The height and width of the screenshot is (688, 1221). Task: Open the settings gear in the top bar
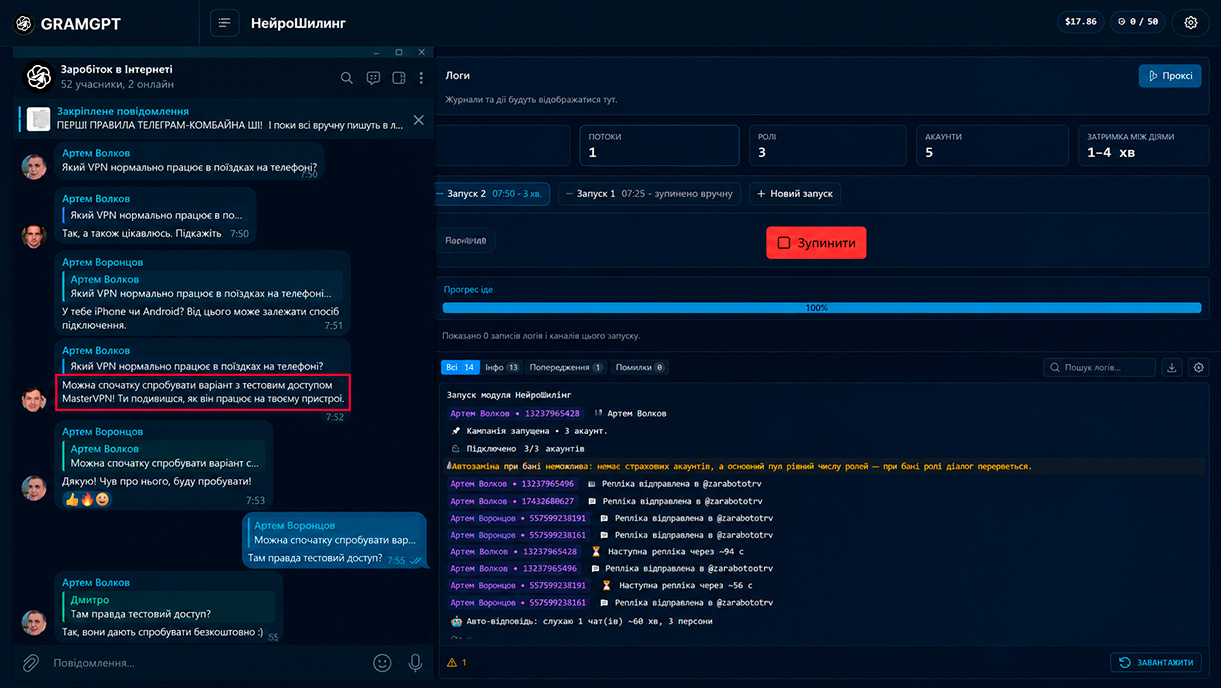(x=1191, y=22)
